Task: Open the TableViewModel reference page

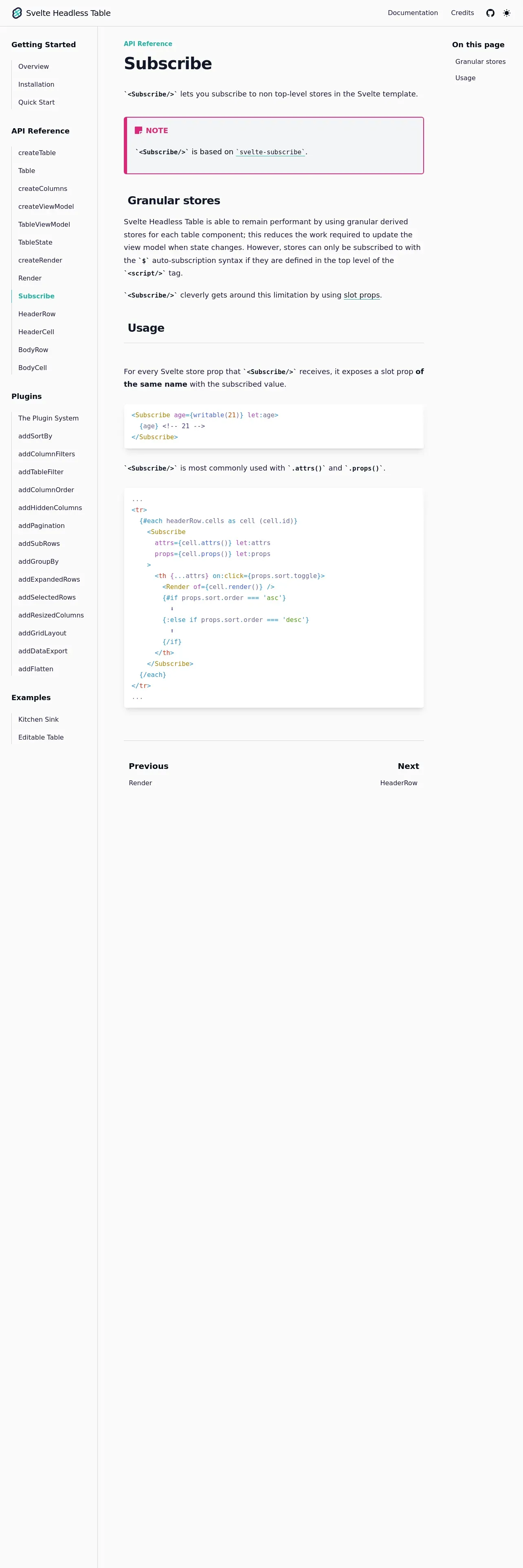Action: 44,225
